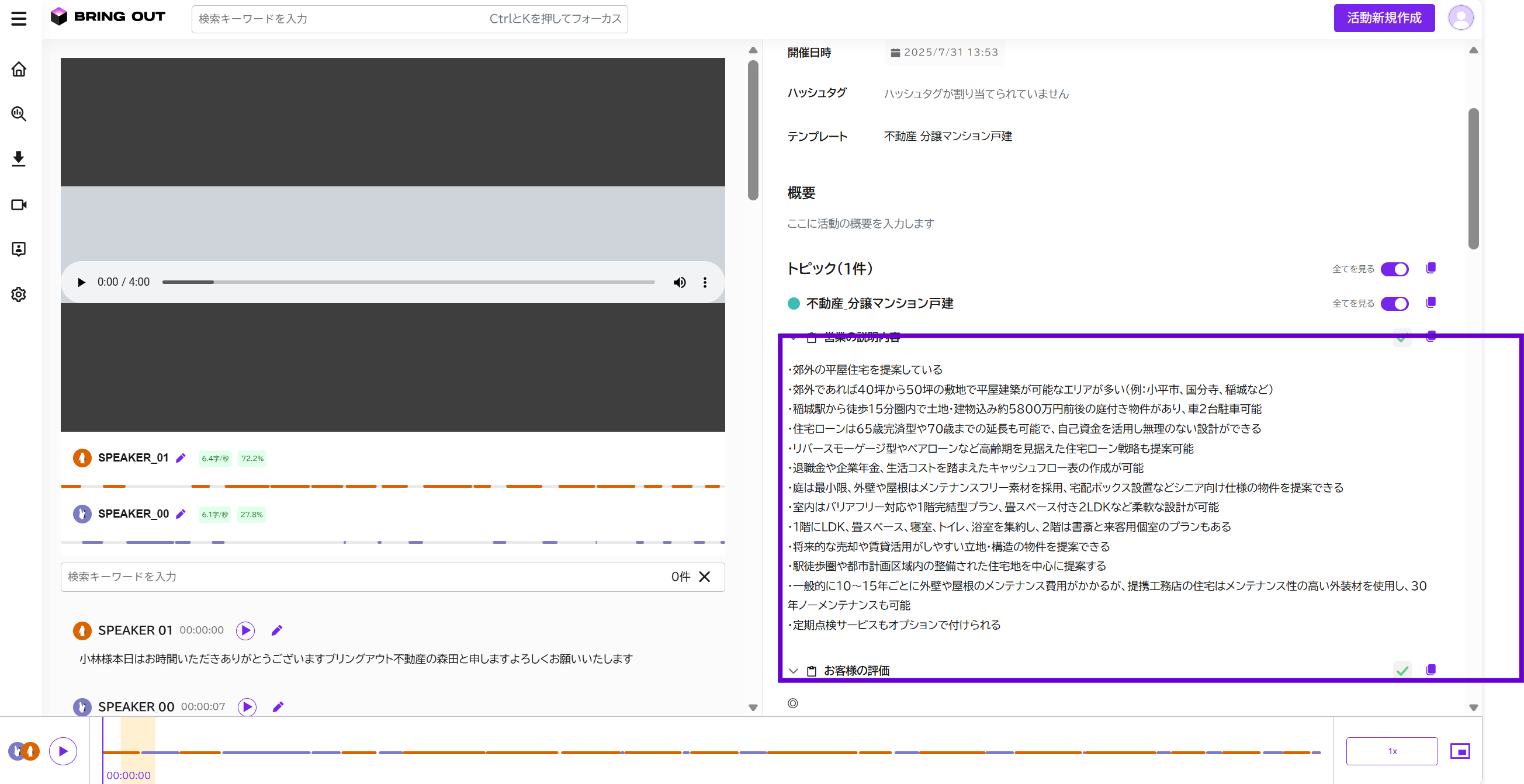Open the 1x playback speed selector
1524x784 pixels.
pos(1391,751)
